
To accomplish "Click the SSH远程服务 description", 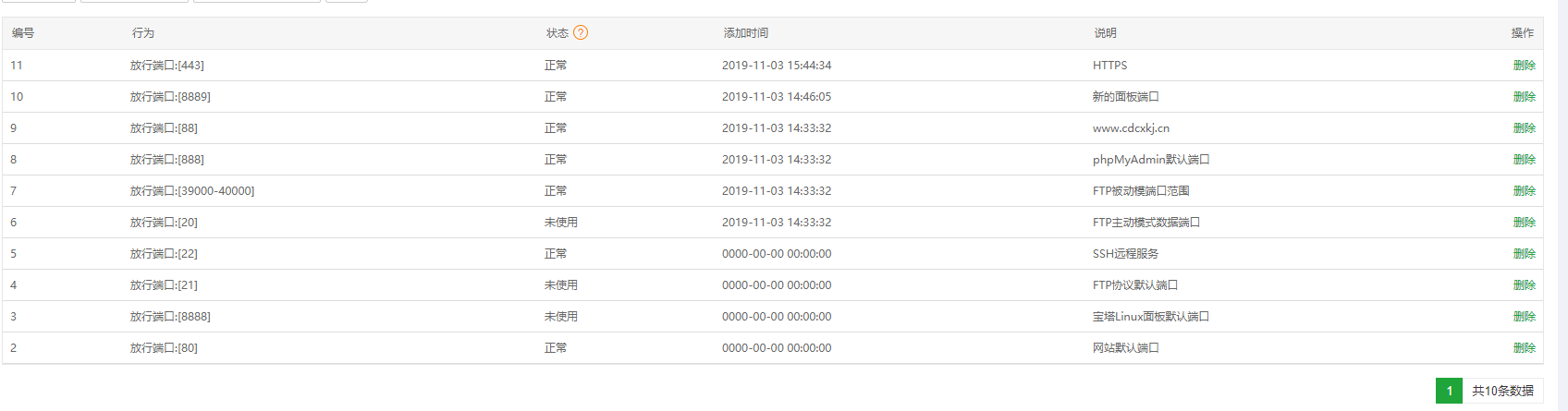I will 1125,254.
